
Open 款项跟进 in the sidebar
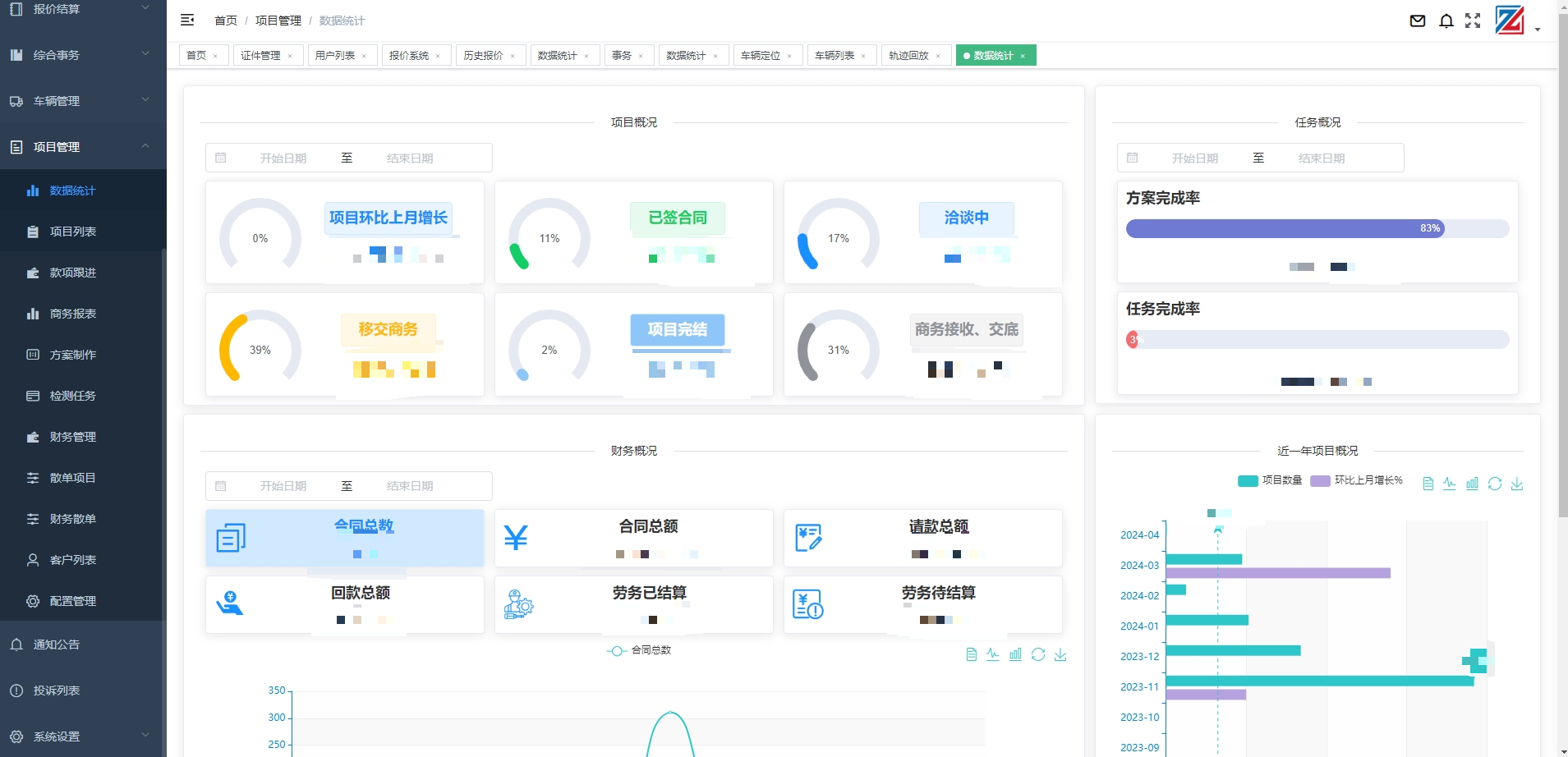pyautogui.click(x=83, y=273)
